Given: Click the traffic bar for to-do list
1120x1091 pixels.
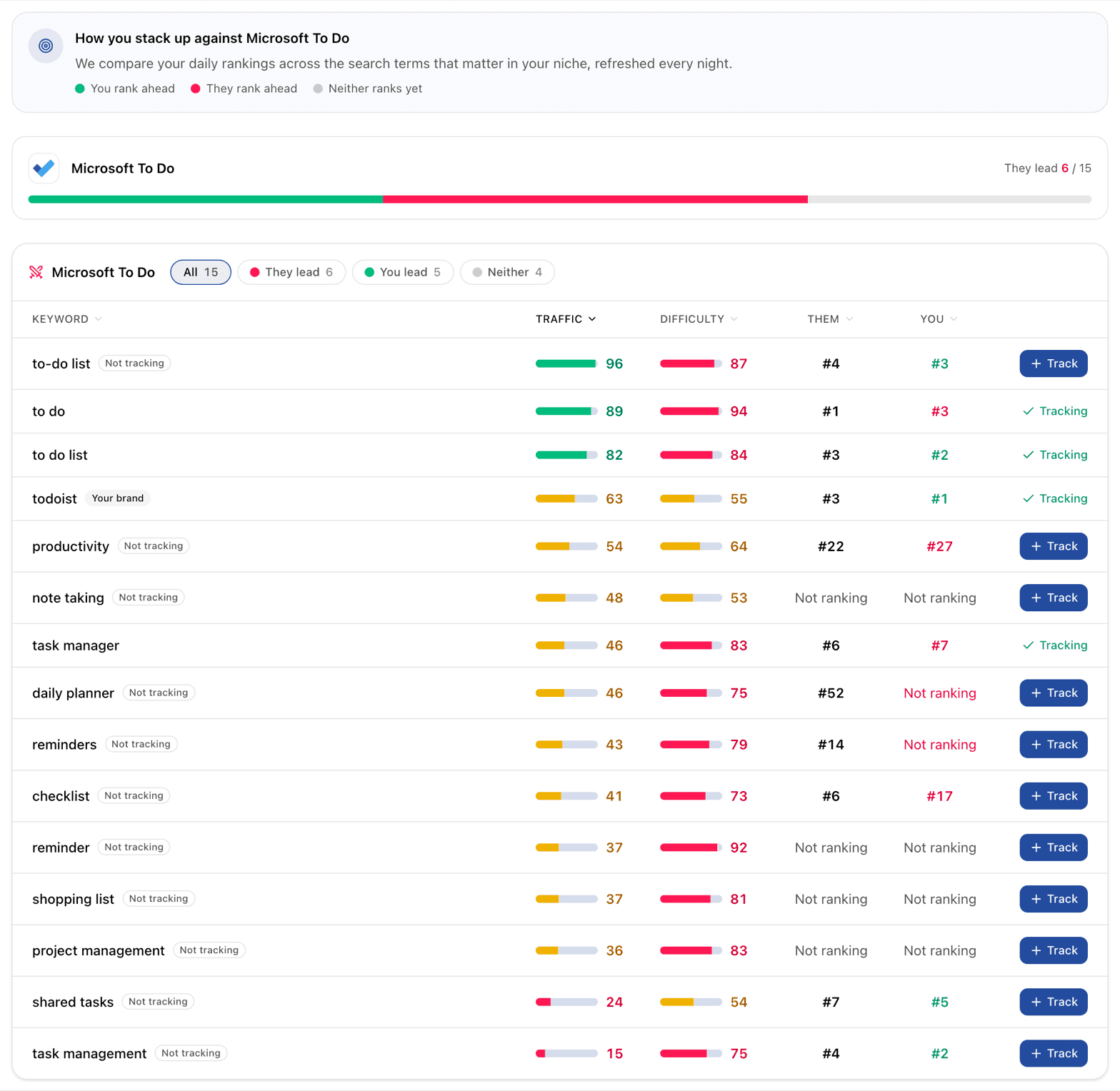Looking at the screenshot, I should (566, 363).
